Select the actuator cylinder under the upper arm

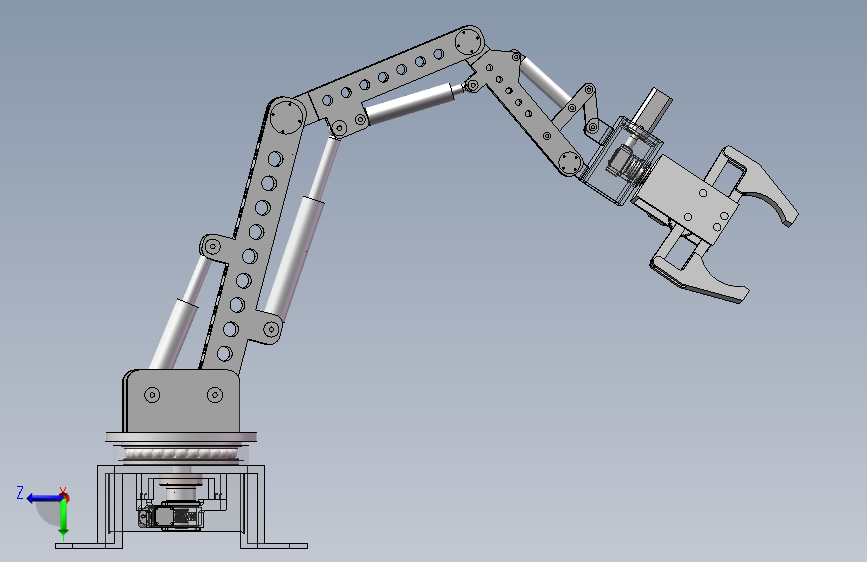[409, 102]
